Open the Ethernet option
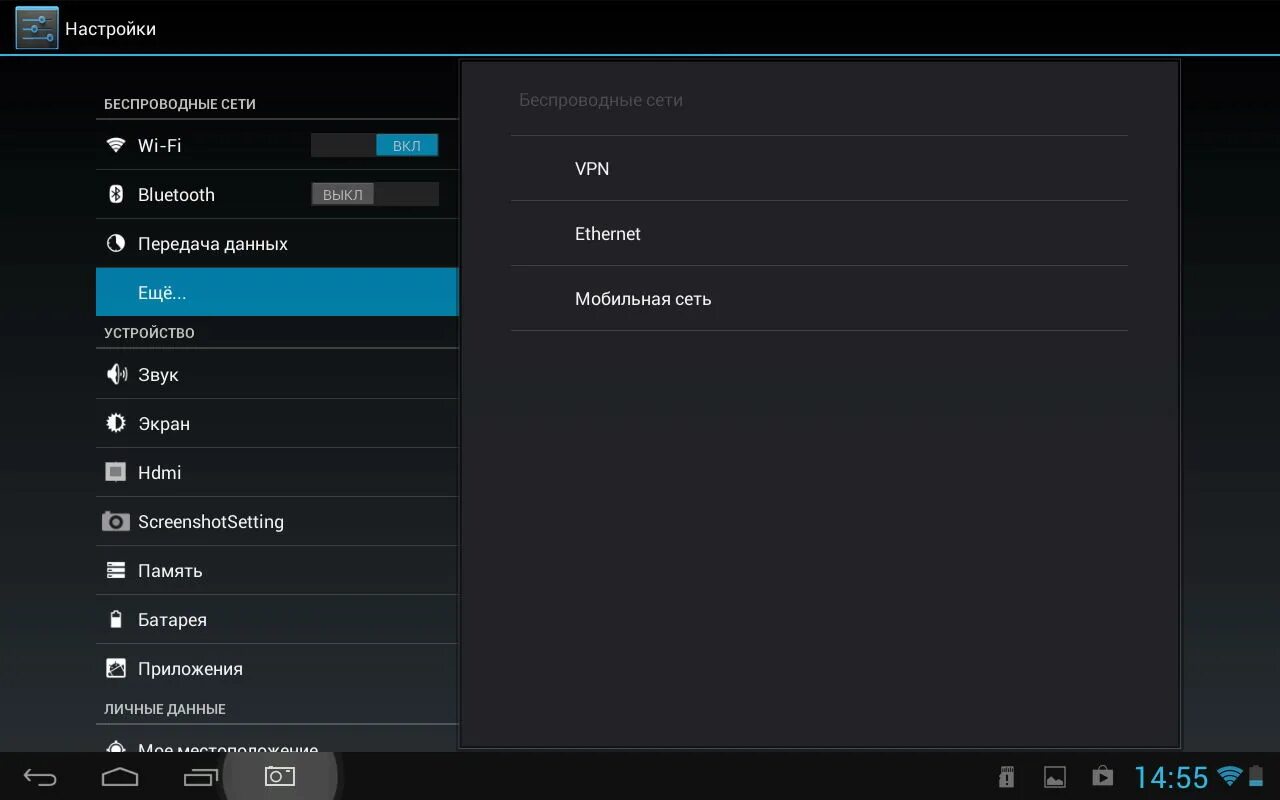The image size is (1280, 800). click(x=819, y=233)
